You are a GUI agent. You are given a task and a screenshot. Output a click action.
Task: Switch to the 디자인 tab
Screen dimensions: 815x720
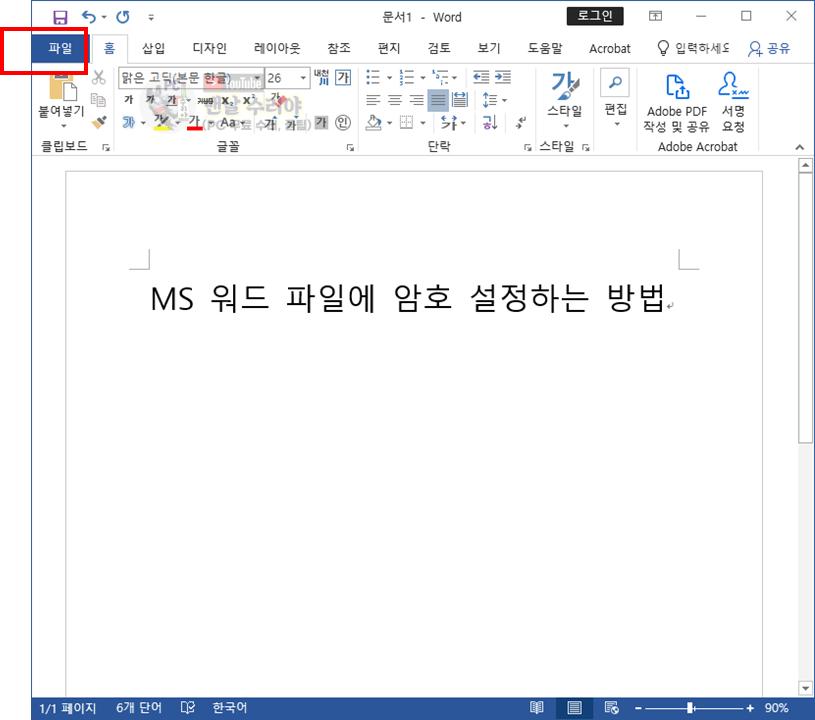pyautogui.click(x=209, y=48)
